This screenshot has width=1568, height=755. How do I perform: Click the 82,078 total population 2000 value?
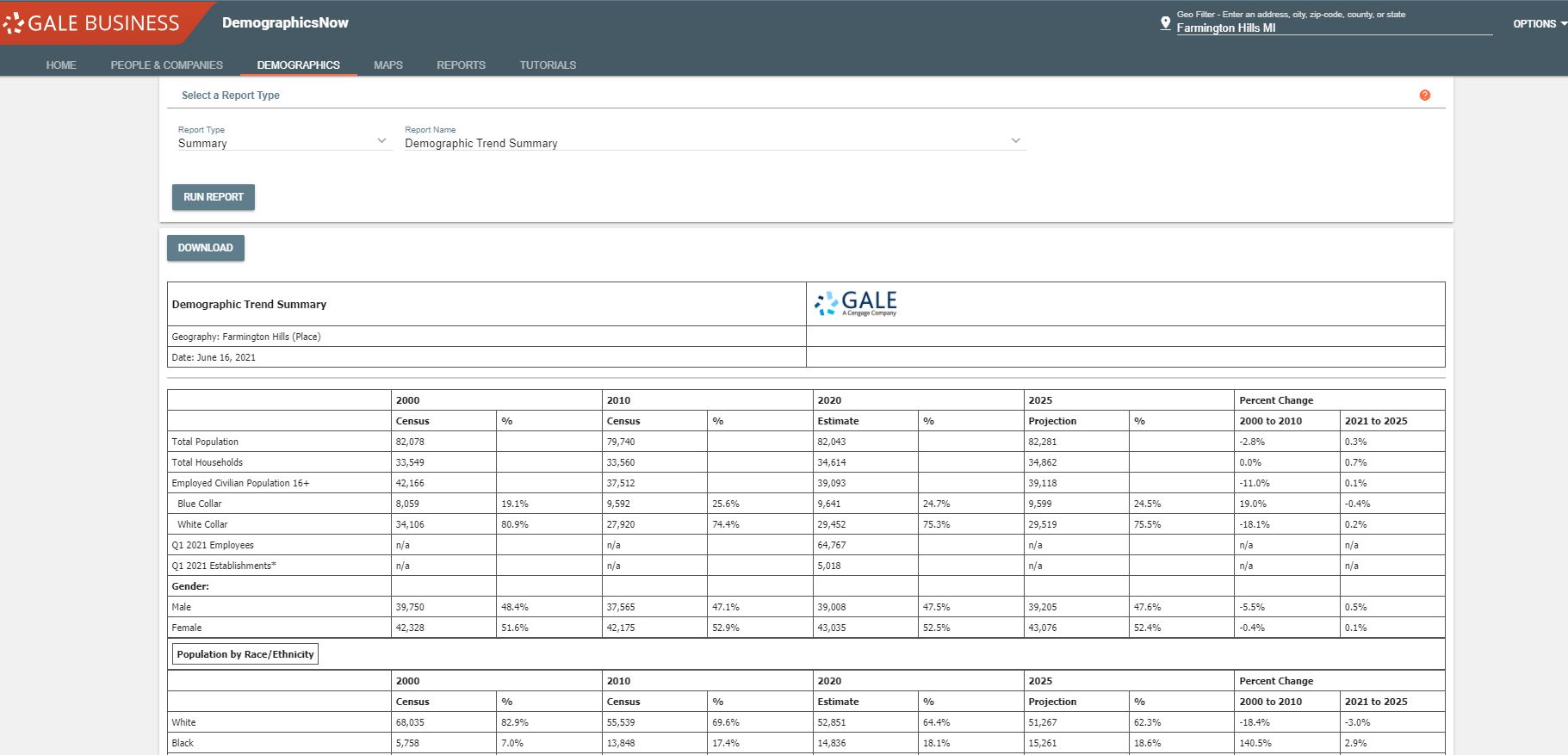click(410, 442)
